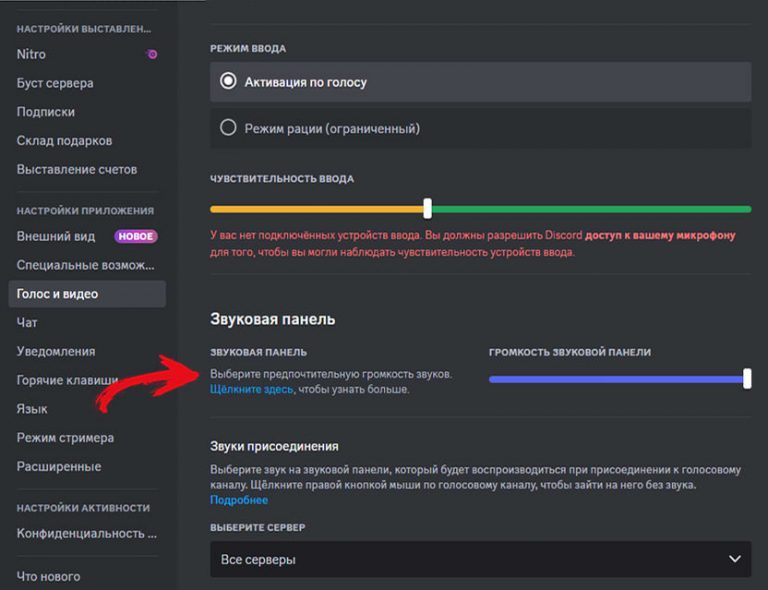Open Горячие клавиши settings

pos(67,380)
